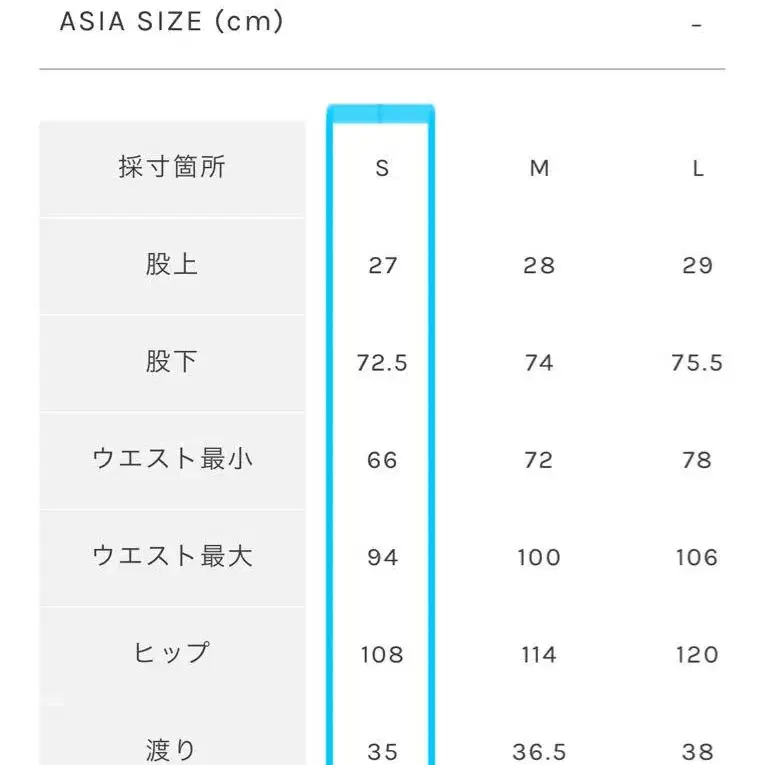This screenshot has width=765, height=765.
Task: Click the 股上 row label
Action: 172,265
